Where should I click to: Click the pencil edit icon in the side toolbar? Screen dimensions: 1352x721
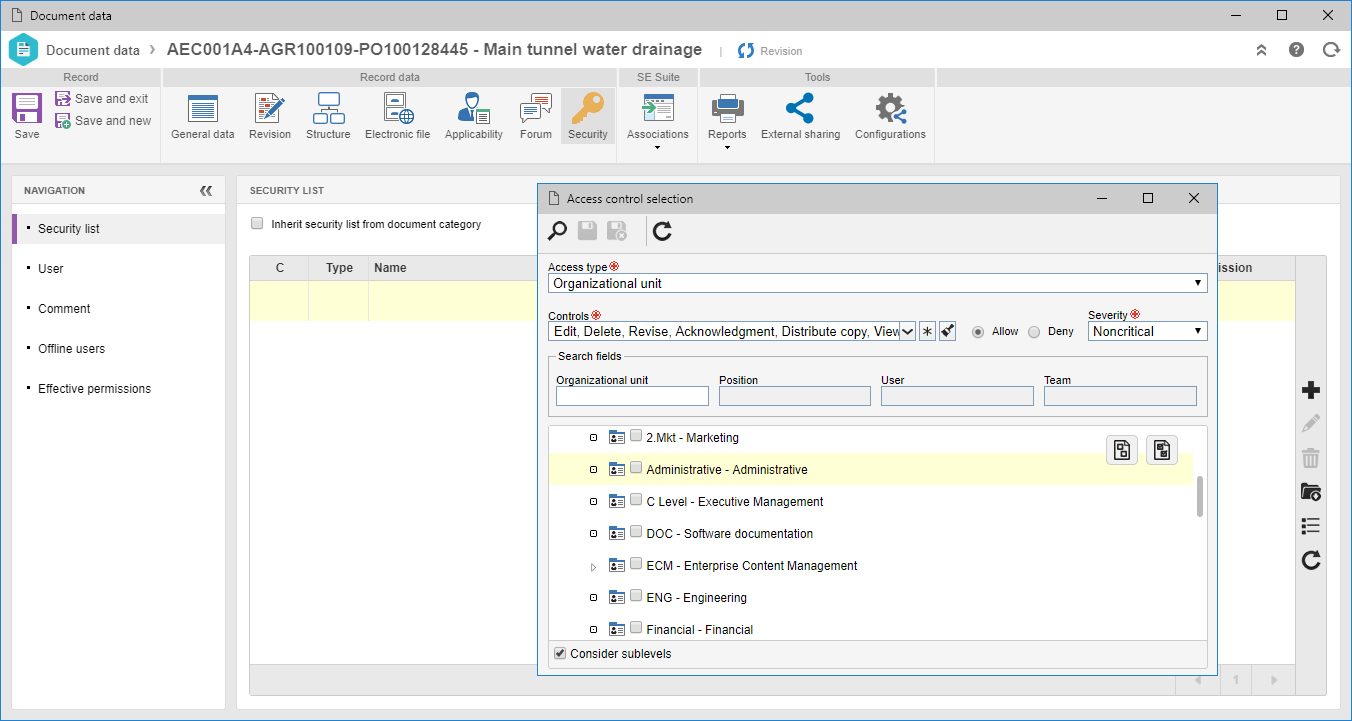(x=1311, y=424)
